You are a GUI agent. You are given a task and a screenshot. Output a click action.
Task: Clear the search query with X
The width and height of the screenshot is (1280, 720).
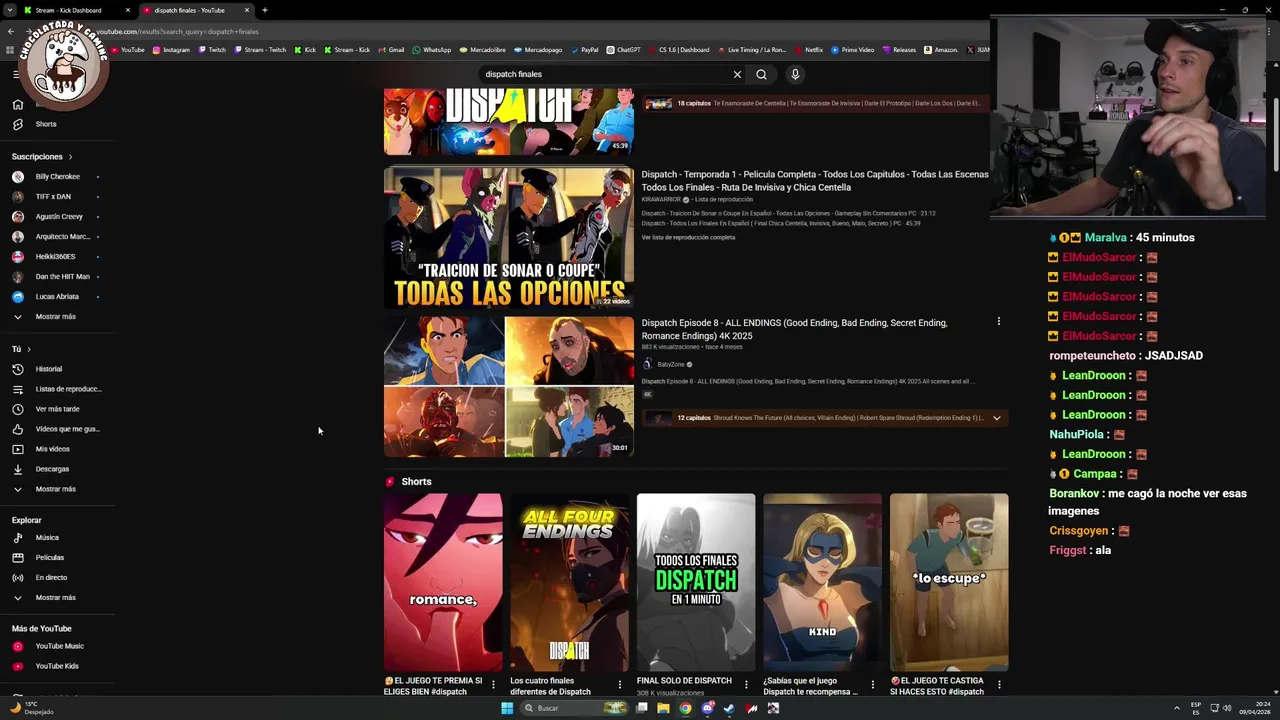[737, 74]
